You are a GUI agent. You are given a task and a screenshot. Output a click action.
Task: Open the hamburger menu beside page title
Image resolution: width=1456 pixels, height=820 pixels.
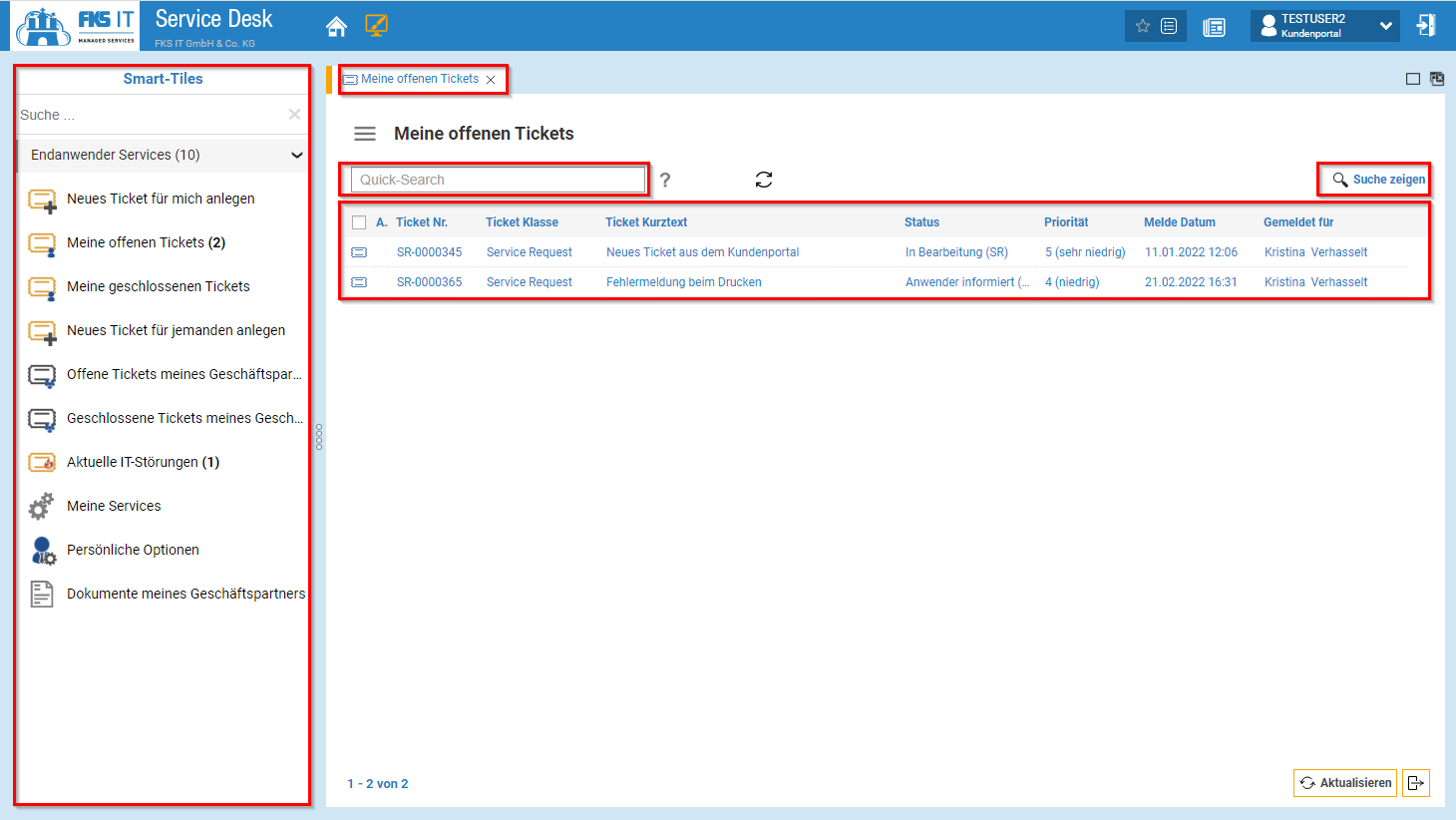[365, 134]
